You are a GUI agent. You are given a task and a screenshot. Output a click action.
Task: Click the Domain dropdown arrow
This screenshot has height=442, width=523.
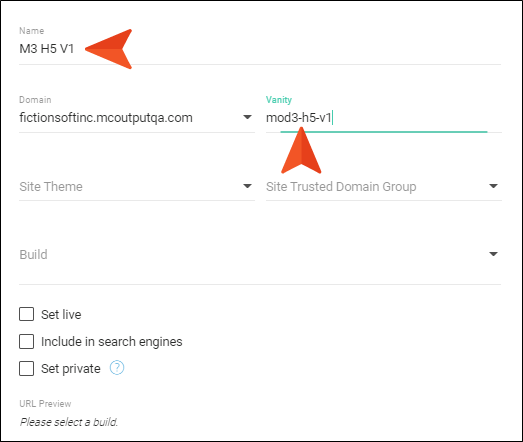[247, 117]
